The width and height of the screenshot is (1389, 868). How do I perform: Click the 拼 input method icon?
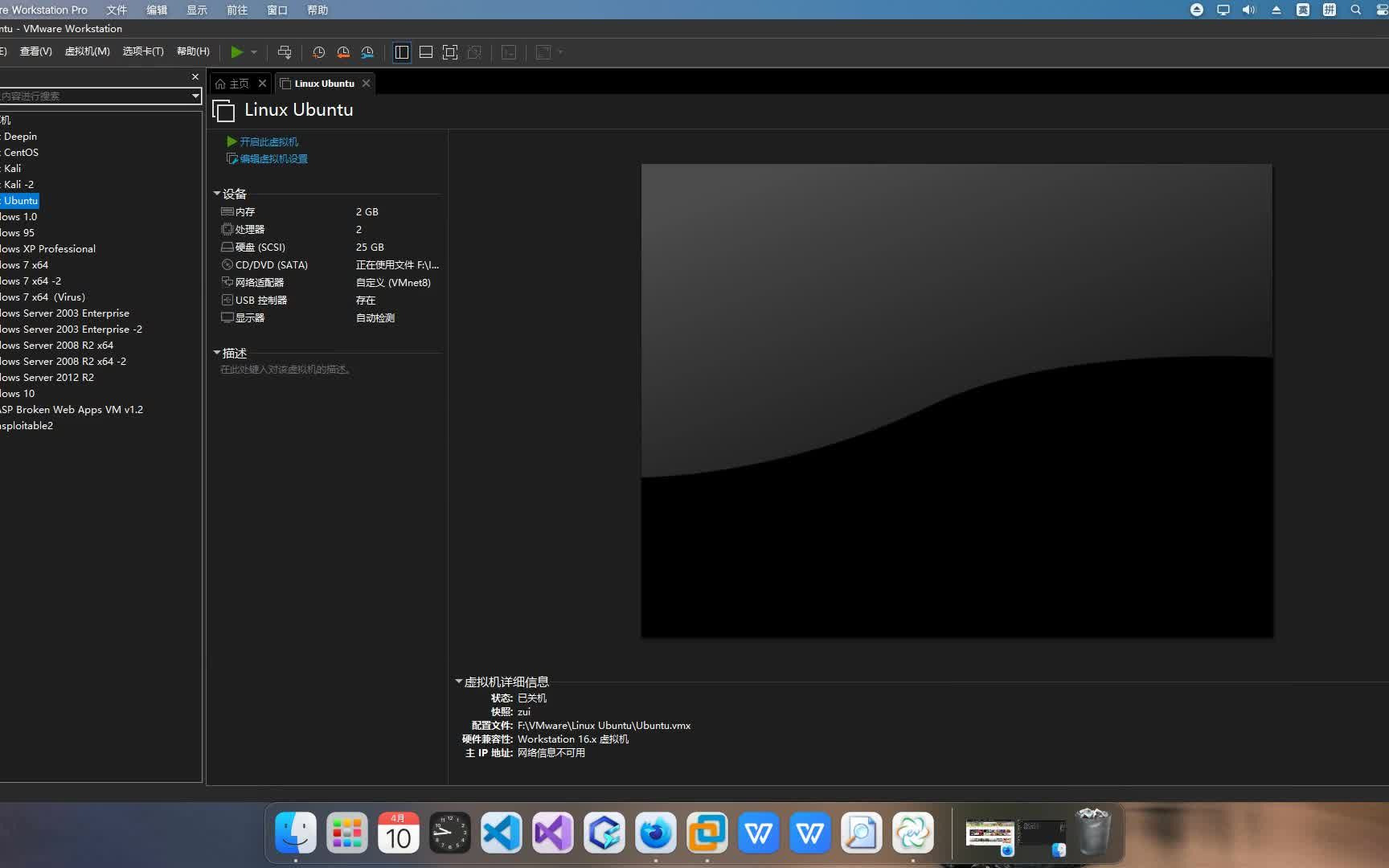pos(1330,10)
